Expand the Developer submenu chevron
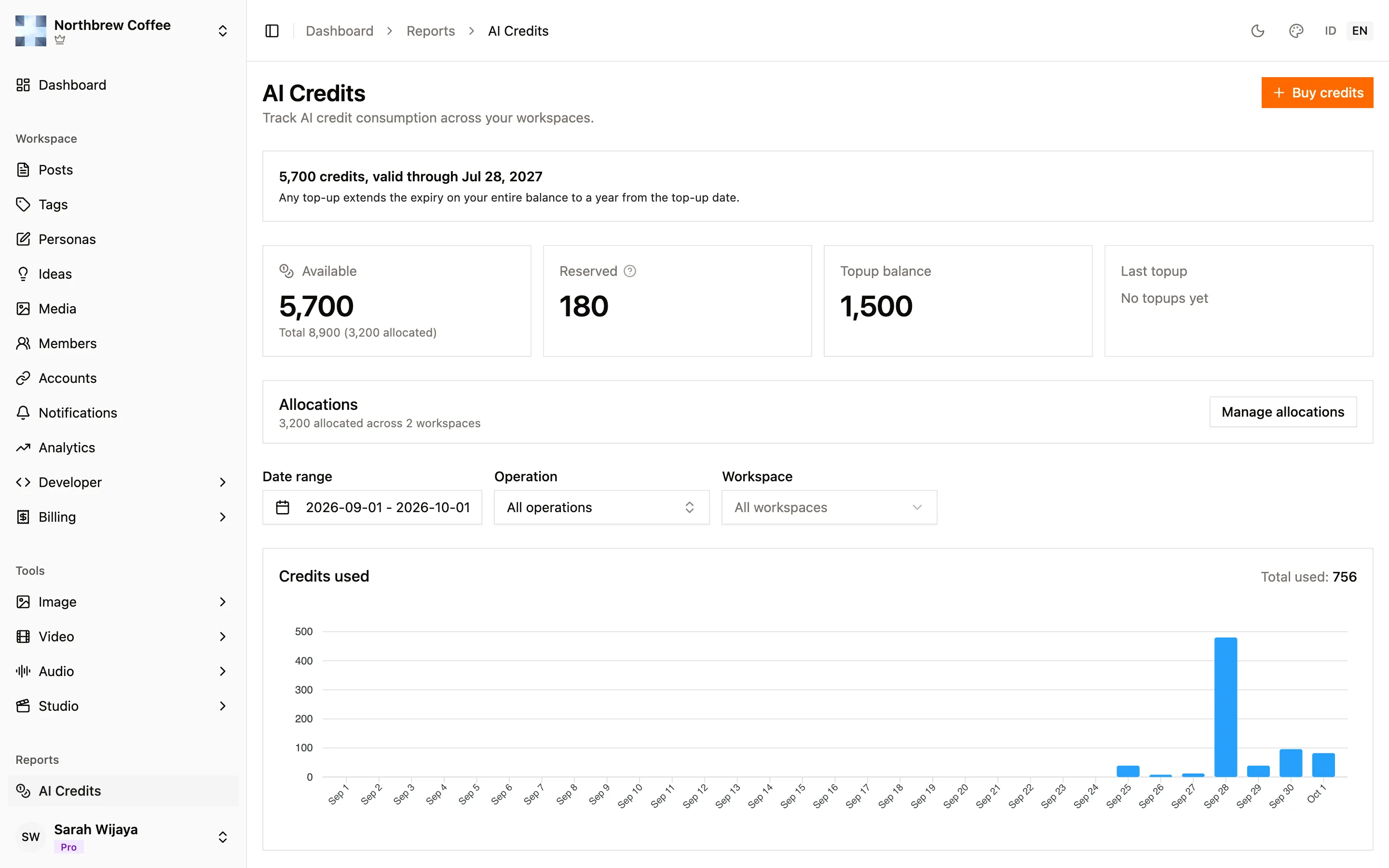Screen dimensions: 1389x868 [x=223, y=482]
